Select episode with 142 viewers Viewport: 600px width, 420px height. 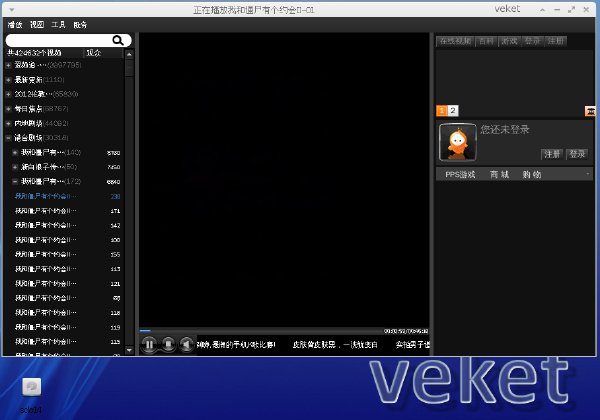pos(67,225)
